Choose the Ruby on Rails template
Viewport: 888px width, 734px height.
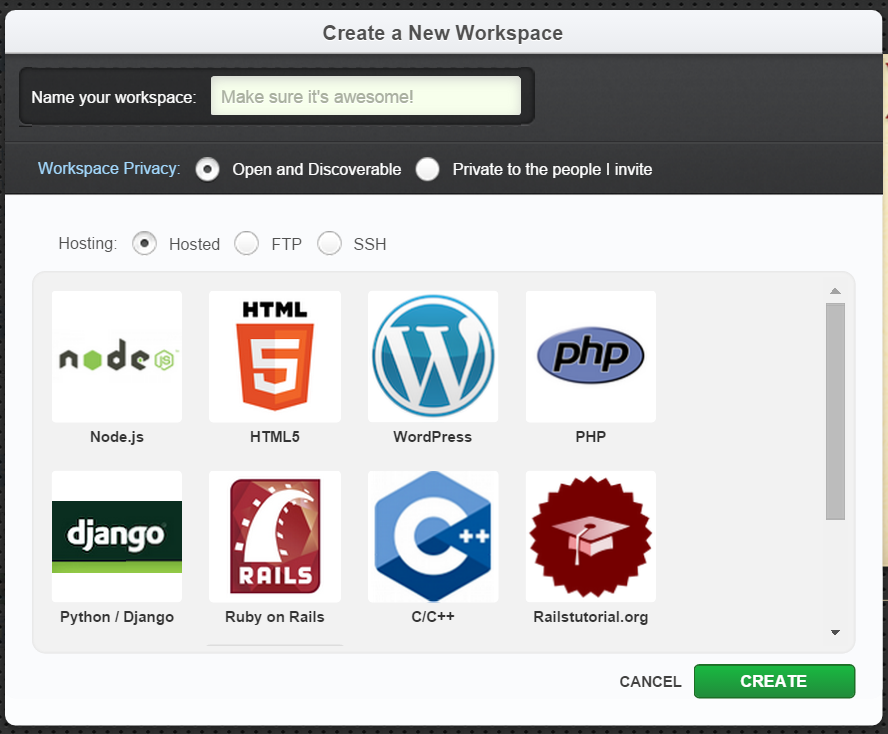click(x=274, y=537)
